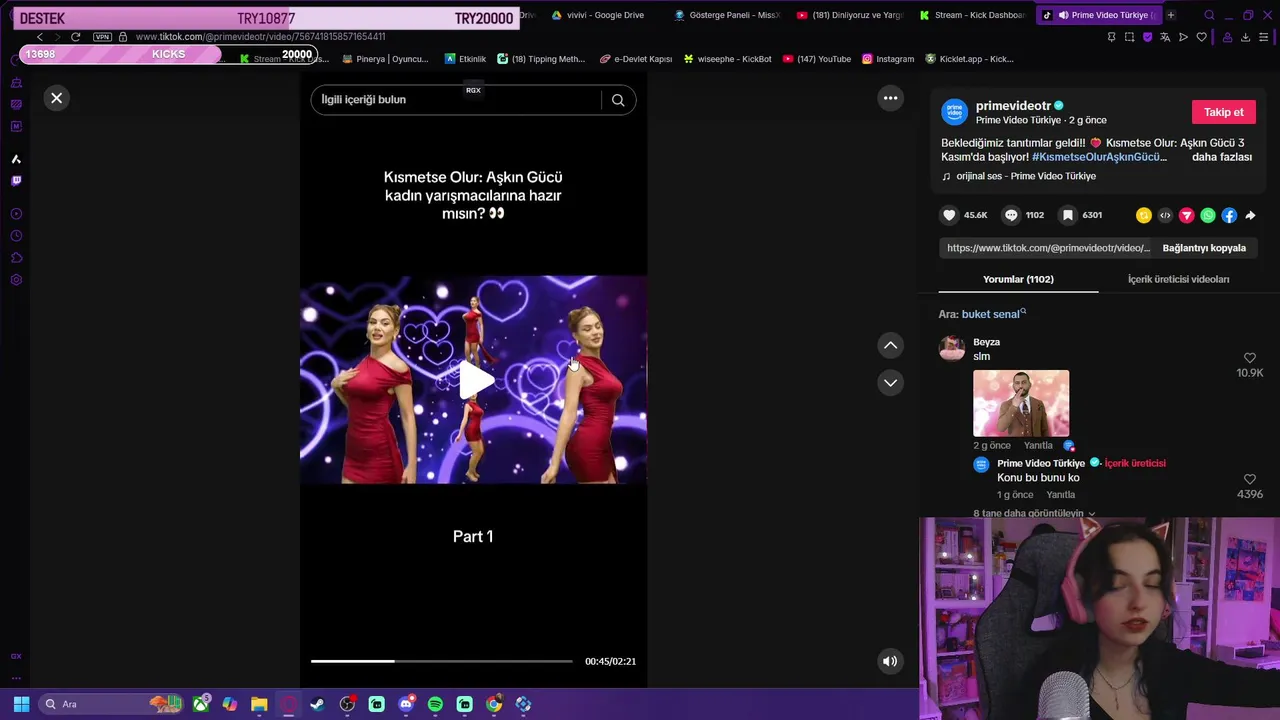
Task: Like Prime Video Türkiye's reply
Action: (x=1249, y=480)
